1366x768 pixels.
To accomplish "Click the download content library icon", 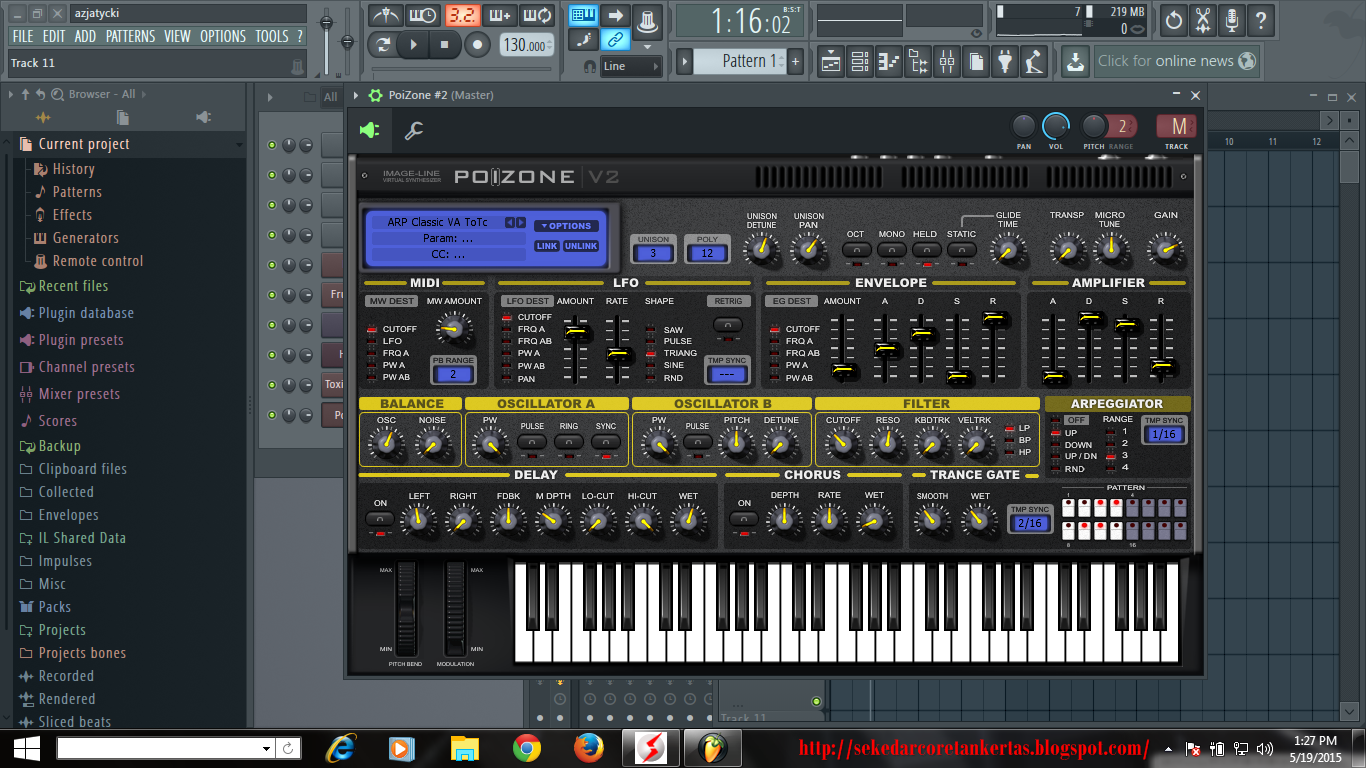I will click(x=1075, y=61).
